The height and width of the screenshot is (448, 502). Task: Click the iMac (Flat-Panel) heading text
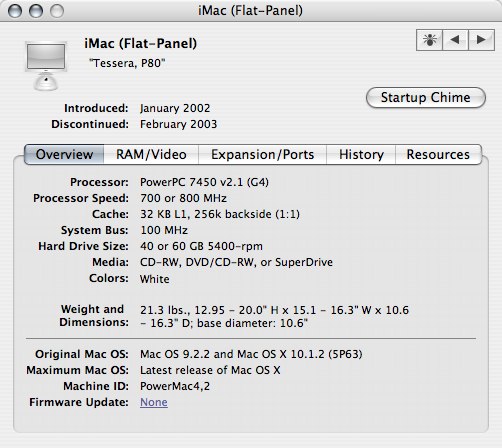pyautogui.click(x=141, y=43)
